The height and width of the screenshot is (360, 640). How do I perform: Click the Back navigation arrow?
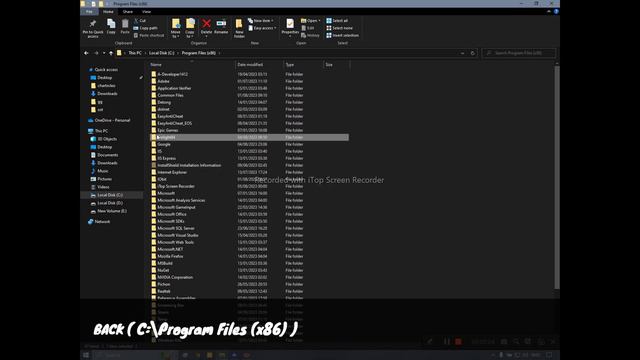(x=86, y=53)
